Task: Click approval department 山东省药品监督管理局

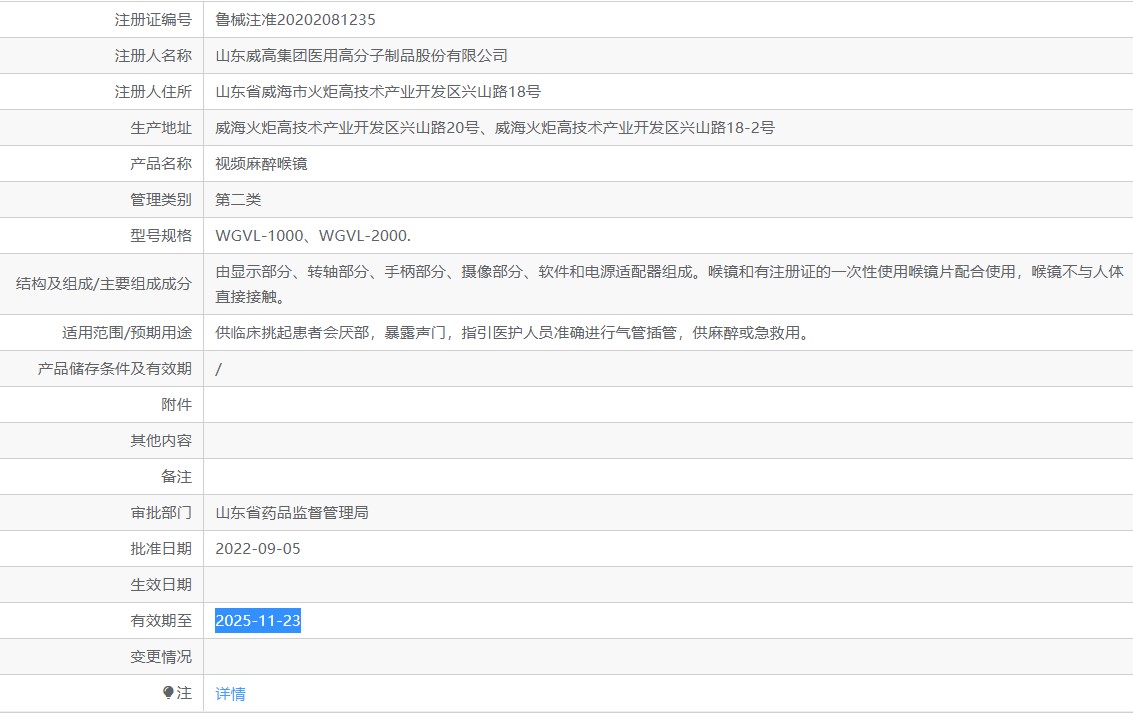Action: coord(292,513)
